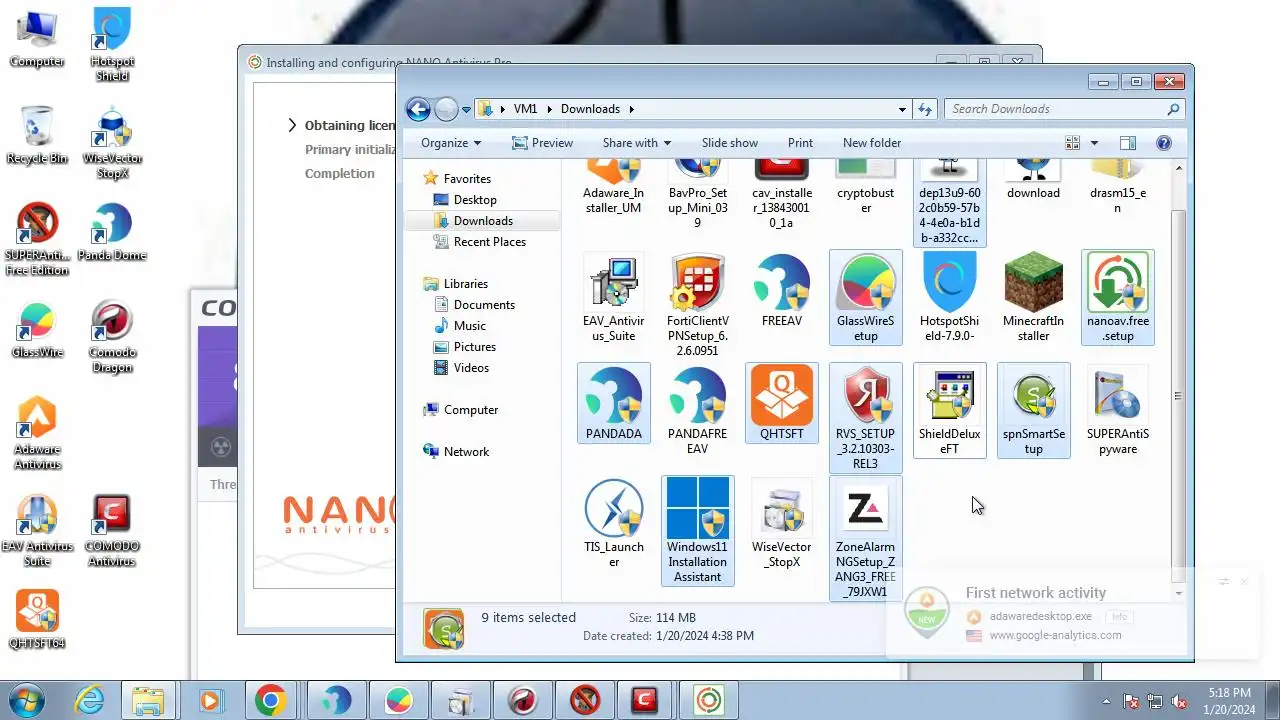Open the Share with dropdown

637,143
